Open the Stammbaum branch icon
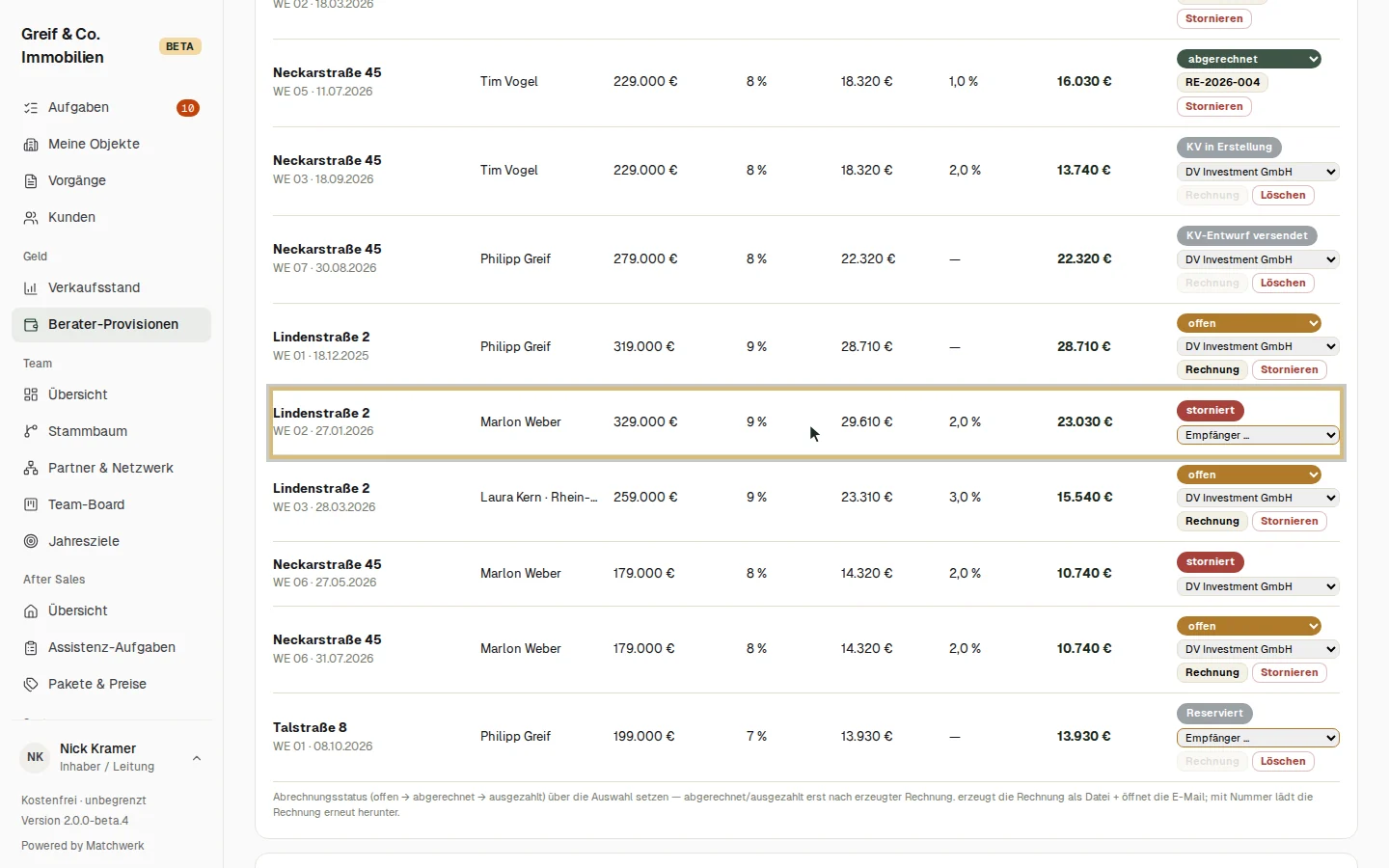Image resolution: width=1389 pixels, height=868 pixels. 31,432
